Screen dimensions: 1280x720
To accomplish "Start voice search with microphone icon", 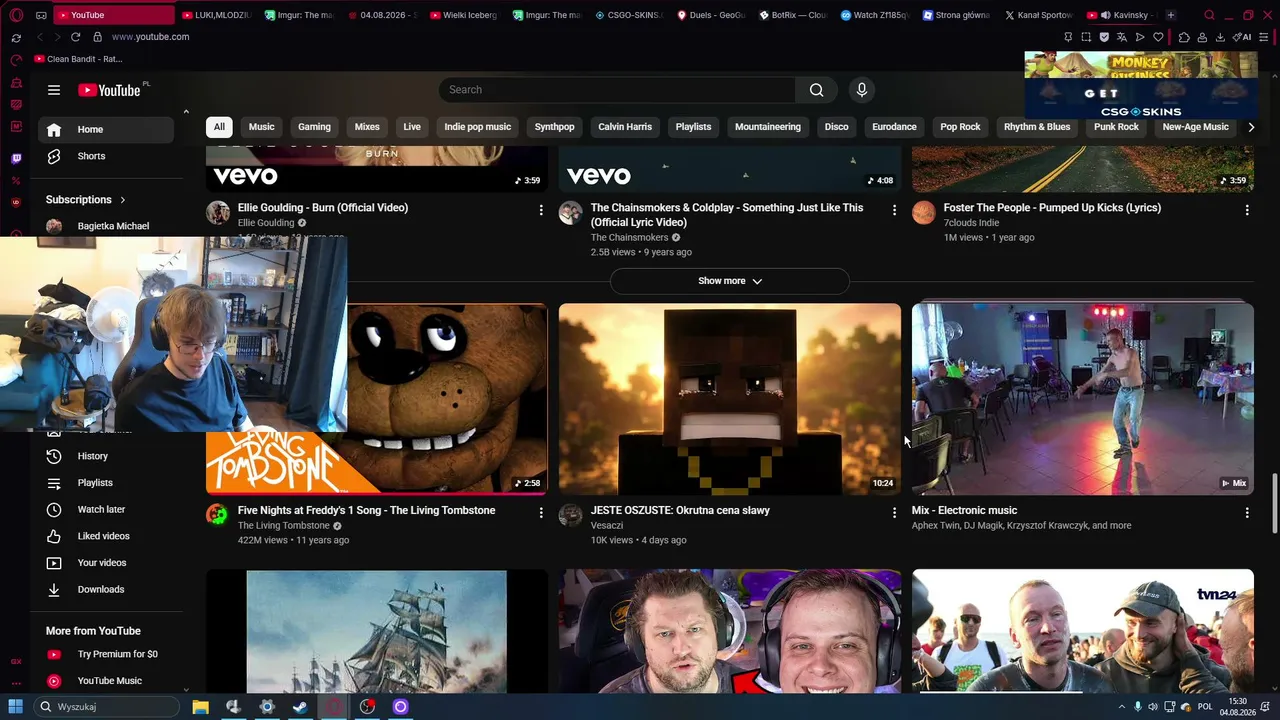I will [x=862, y=90].
